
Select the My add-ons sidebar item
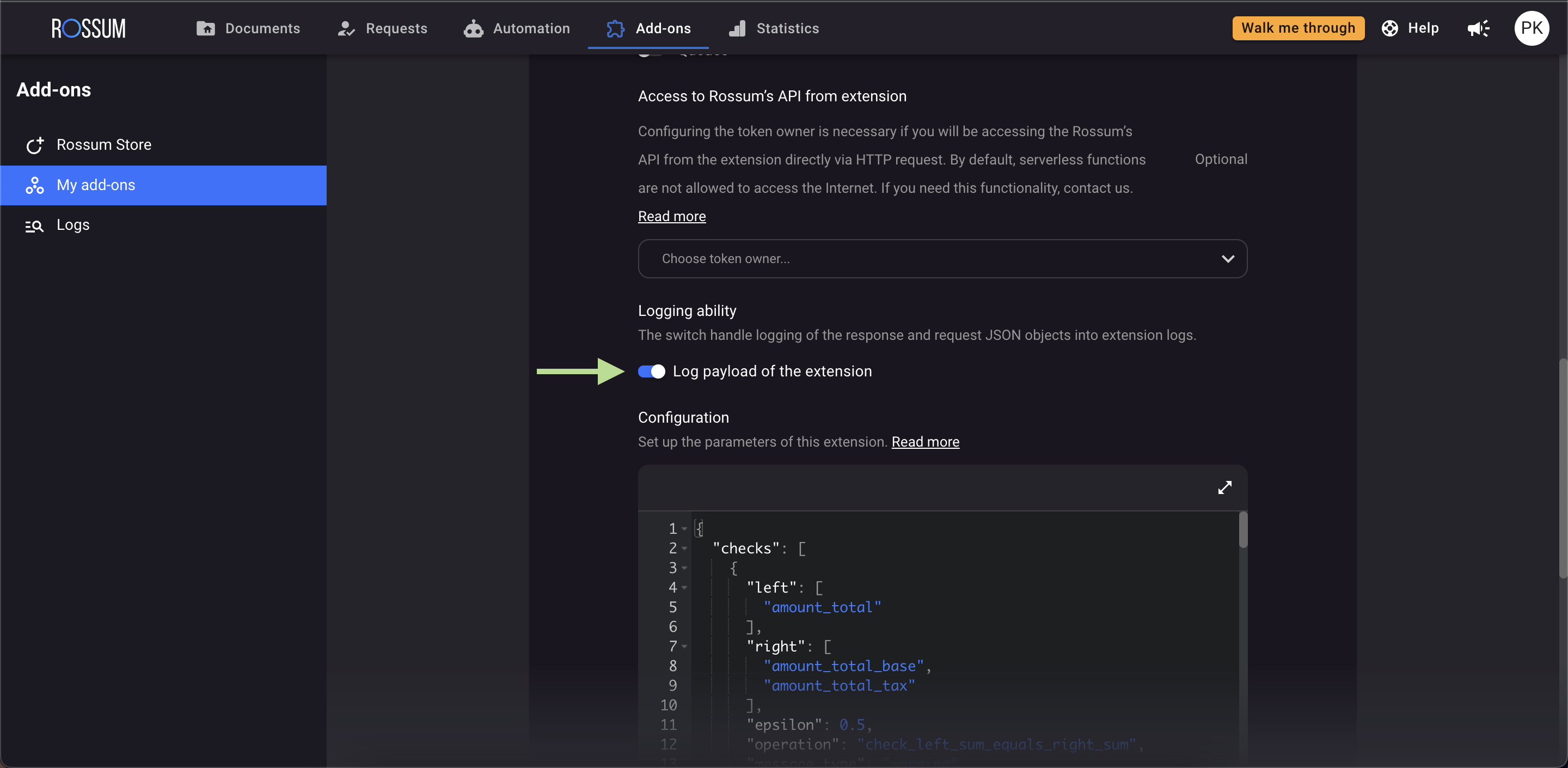[x=96, y=185]
